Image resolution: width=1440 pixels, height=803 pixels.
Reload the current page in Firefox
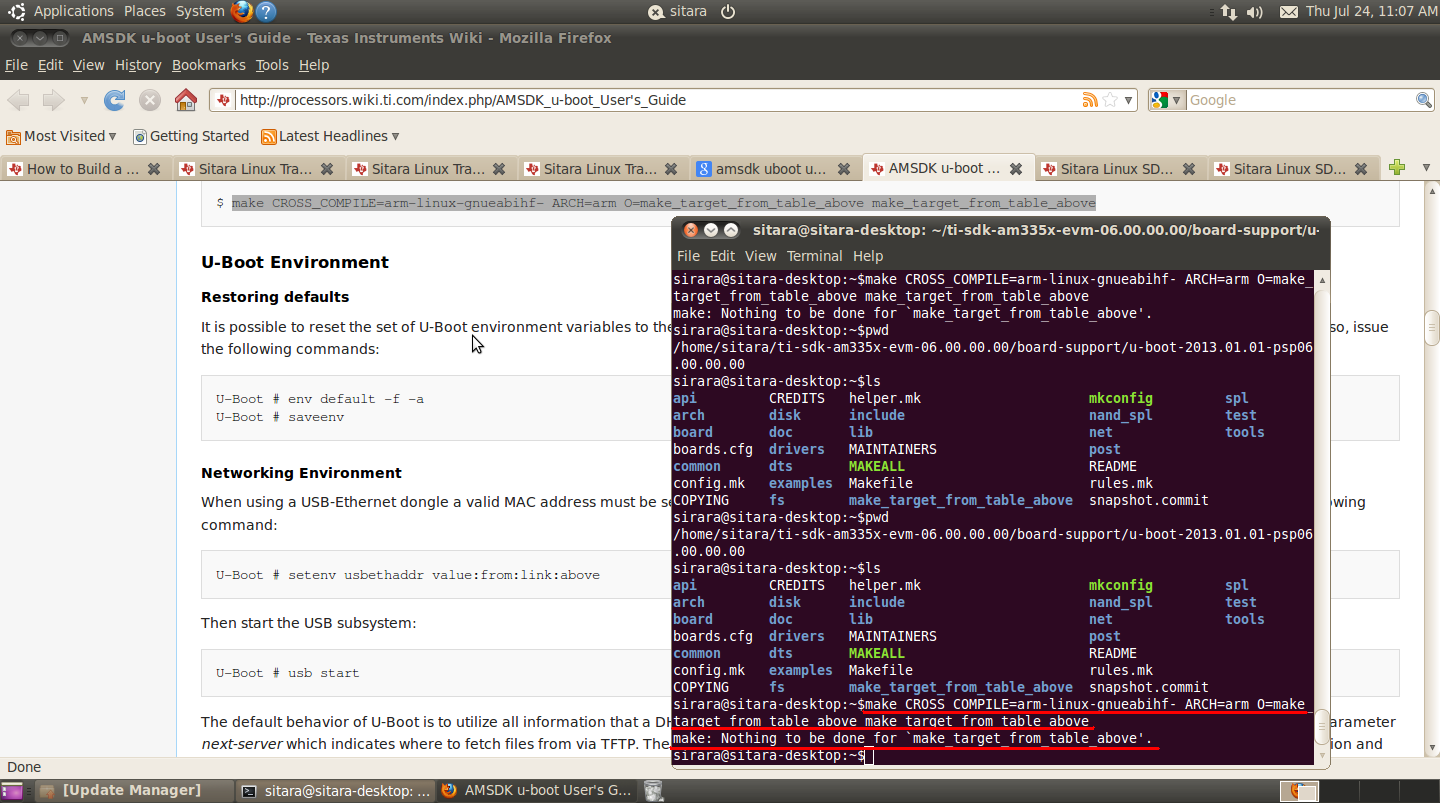click(x=115, y=100)
